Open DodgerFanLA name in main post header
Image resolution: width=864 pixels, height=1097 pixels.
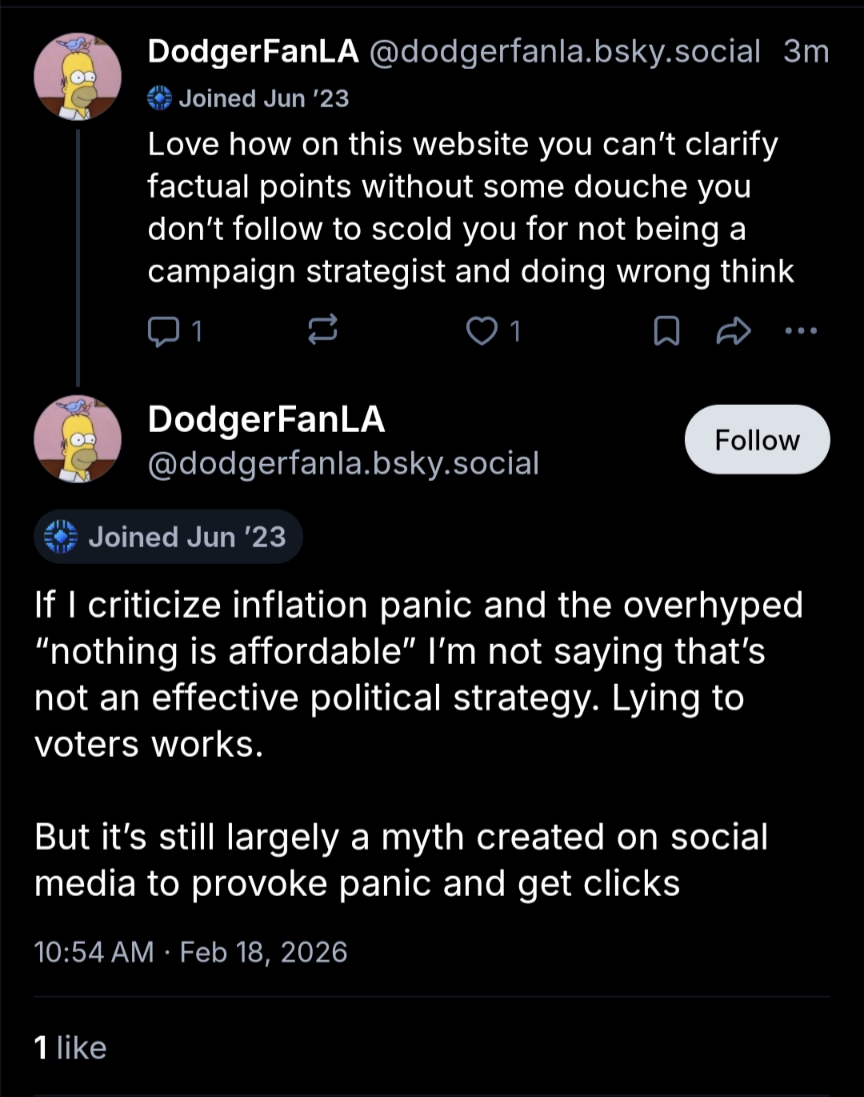click(266, 420)
